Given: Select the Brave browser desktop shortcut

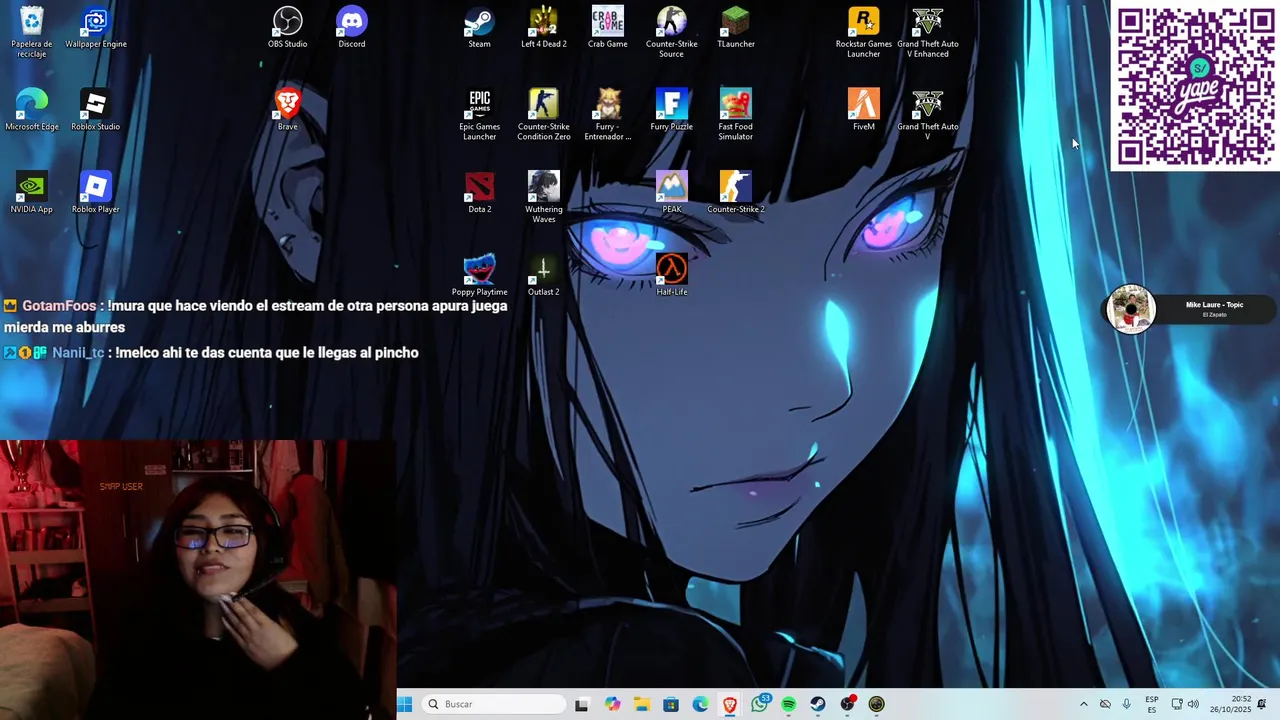Looking at the screenshot, I should point(288,110).
